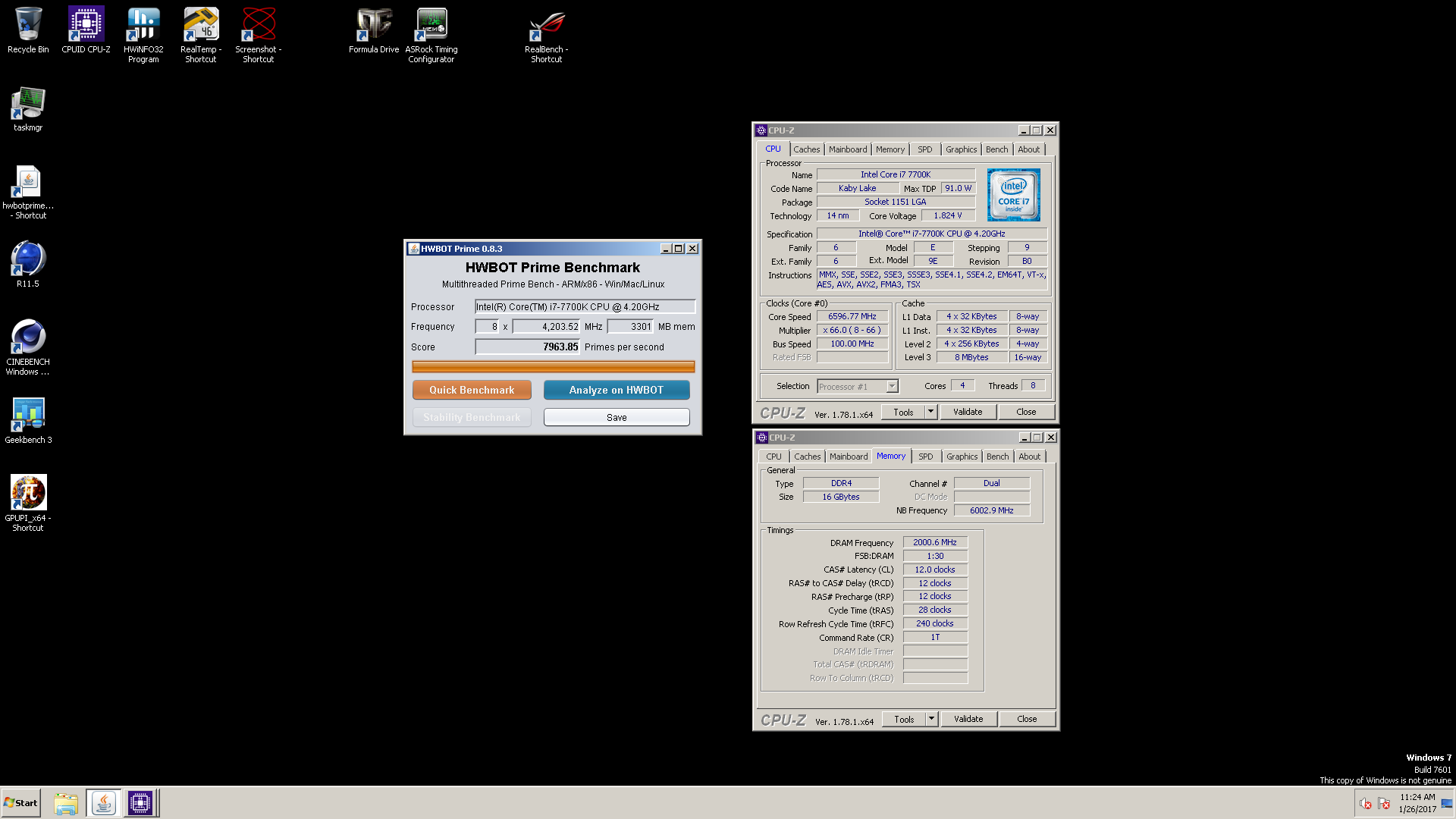Open the GPUPI_x64 shortcut icon
This screenshot has width=1456, height=819.
coord(28,504)
